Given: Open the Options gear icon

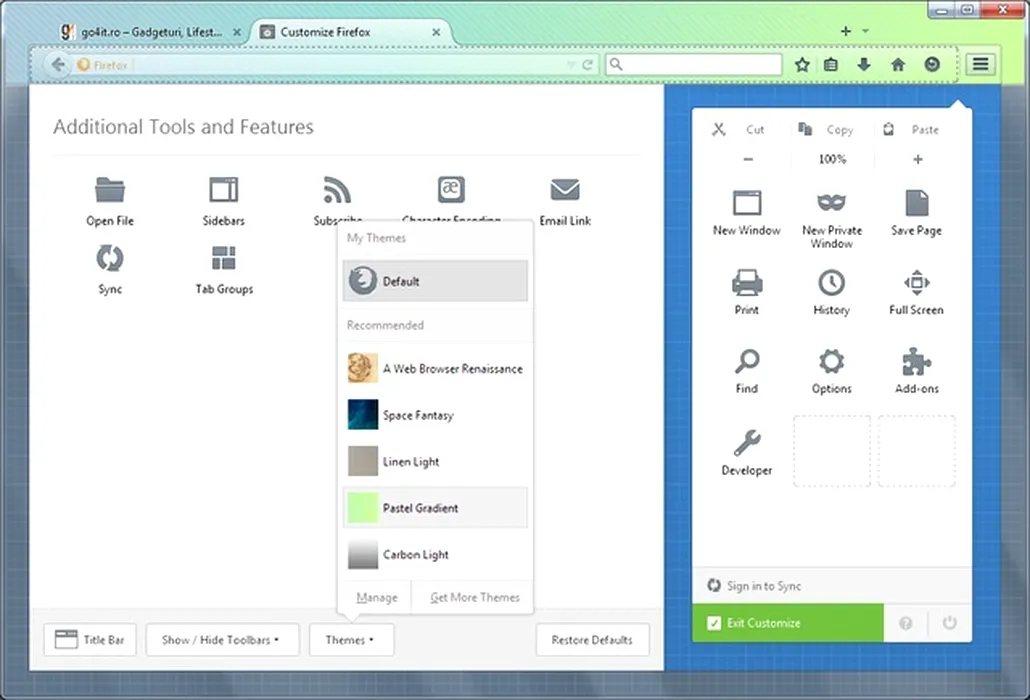Looking at the screenshot, I should pos(832,362).
